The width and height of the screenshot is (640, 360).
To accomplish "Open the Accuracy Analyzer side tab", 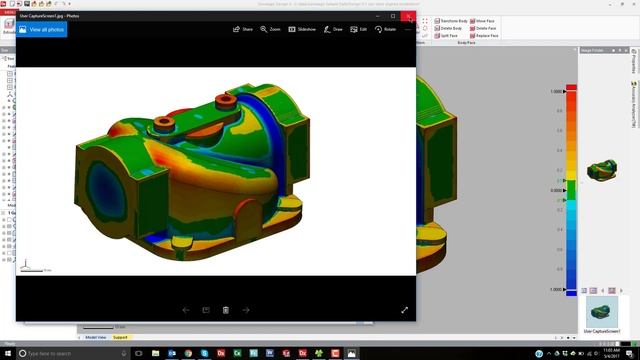I will pos(633,104).
